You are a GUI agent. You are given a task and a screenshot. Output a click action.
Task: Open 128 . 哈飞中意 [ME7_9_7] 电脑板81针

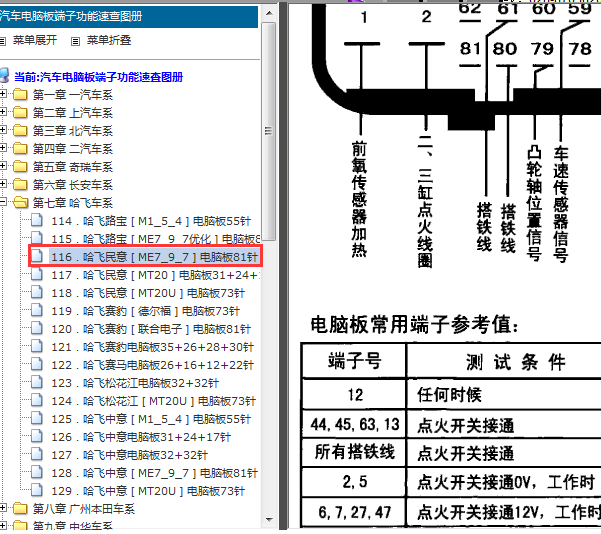(x=154, y=473)
